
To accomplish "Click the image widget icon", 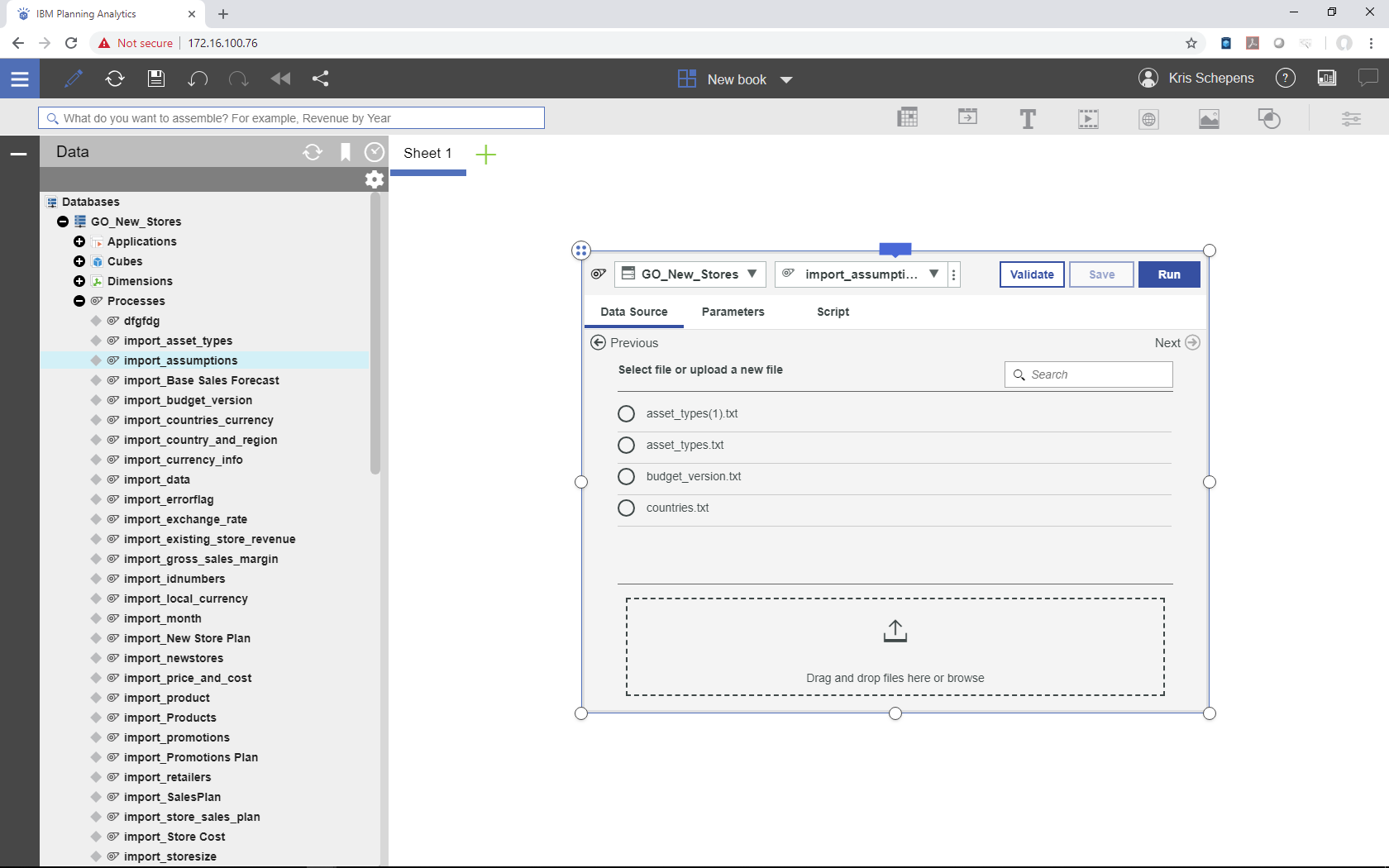I will (x=1209, y=119).
